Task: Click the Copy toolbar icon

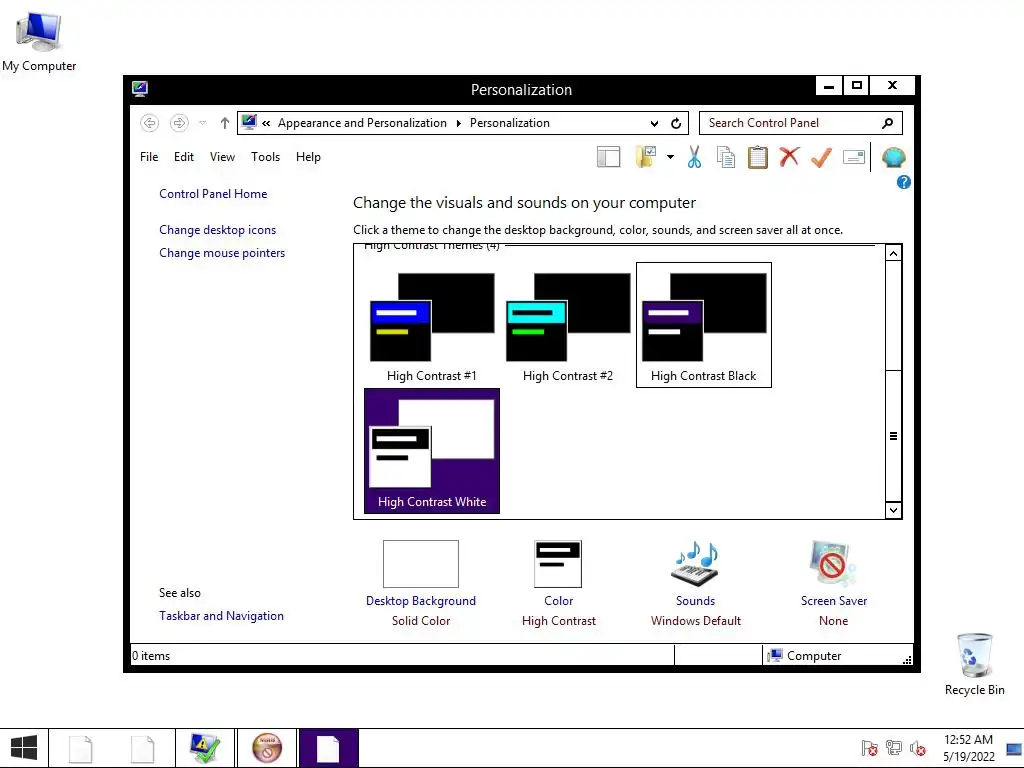Action: coord(726,157)
